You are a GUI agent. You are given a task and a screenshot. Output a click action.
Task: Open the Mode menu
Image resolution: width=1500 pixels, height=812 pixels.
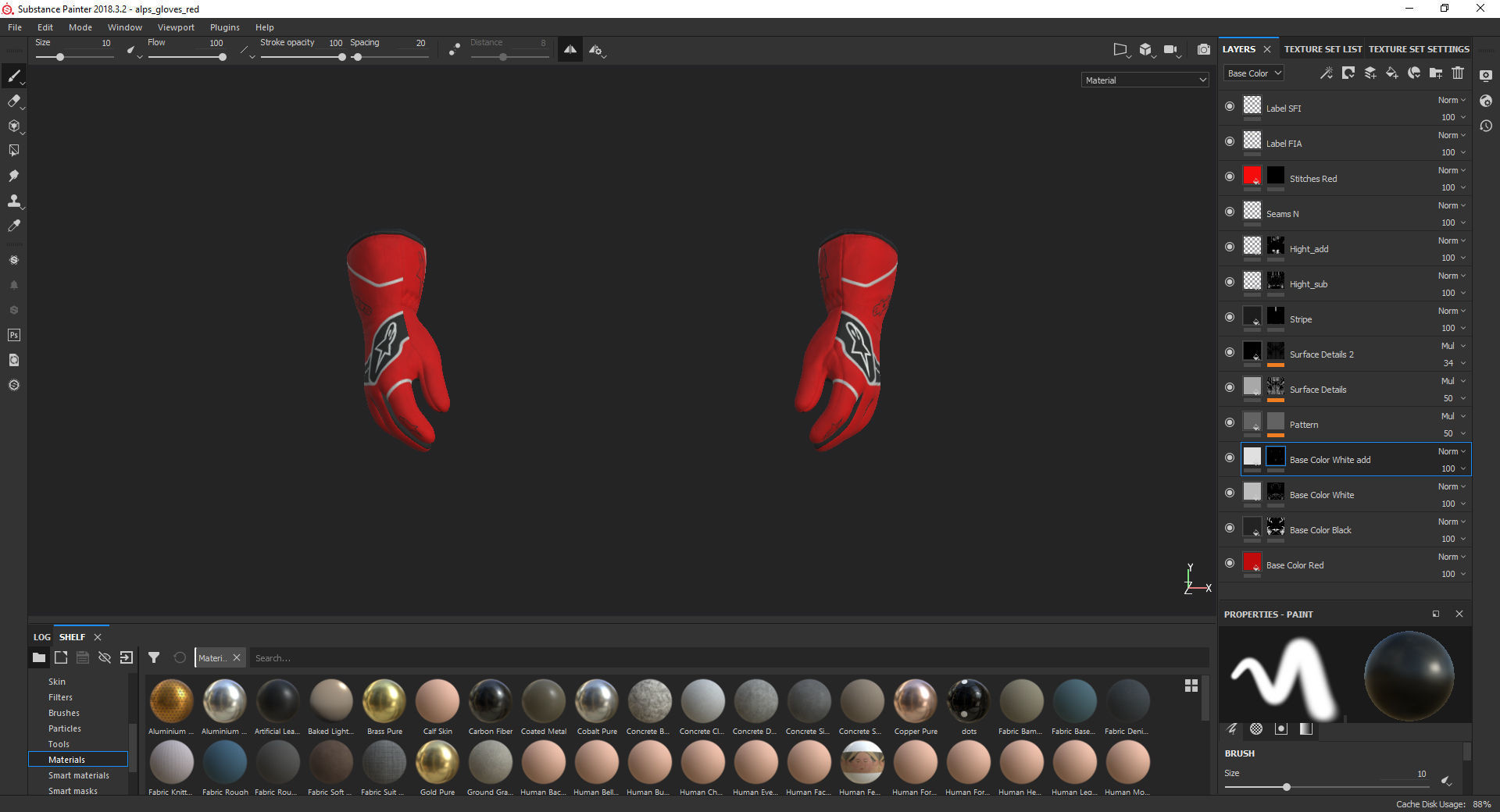pyautogui.click(x=80, y=27)
